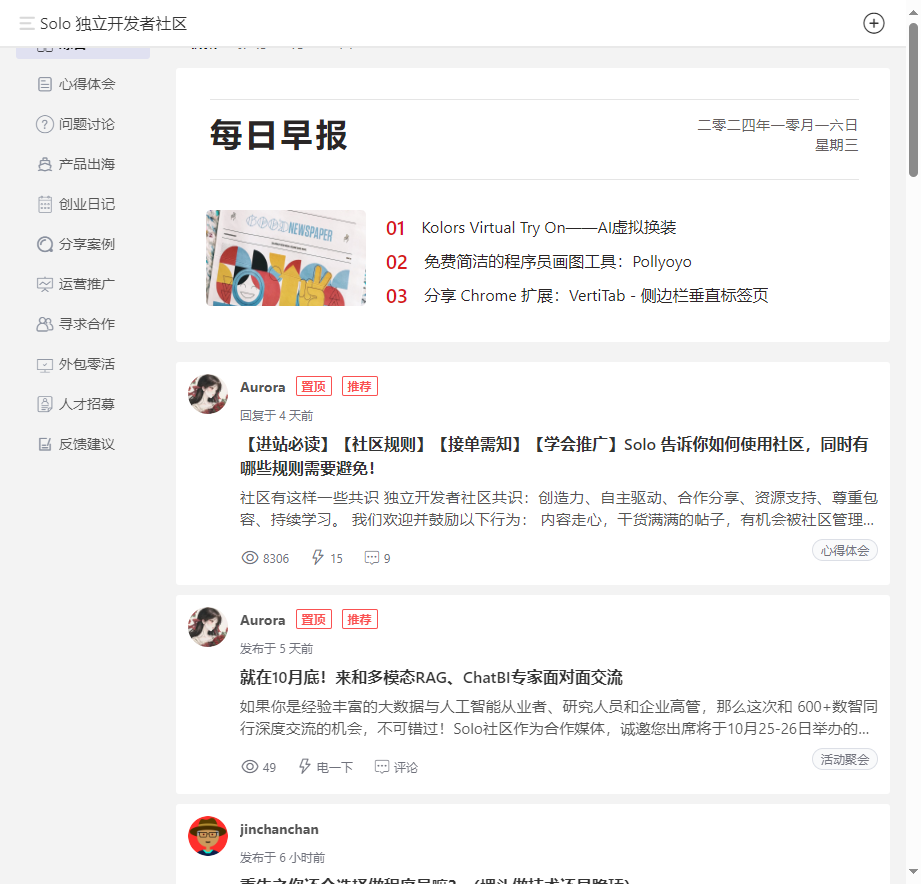Open the 产品出海 sidebar category

[83, 164]
